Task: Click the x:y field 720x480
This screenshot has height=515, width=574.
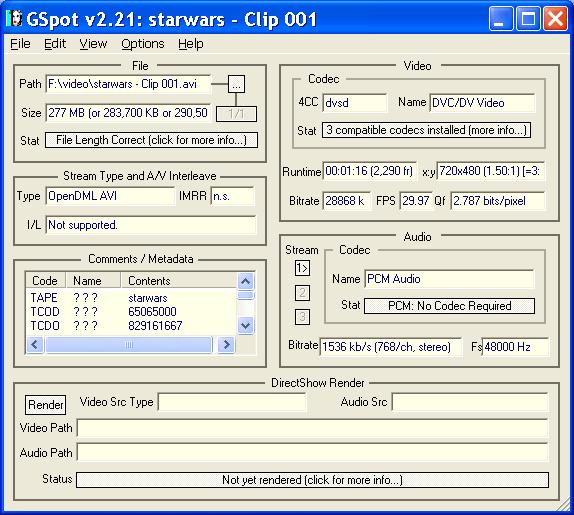Action: coord(491,171)
